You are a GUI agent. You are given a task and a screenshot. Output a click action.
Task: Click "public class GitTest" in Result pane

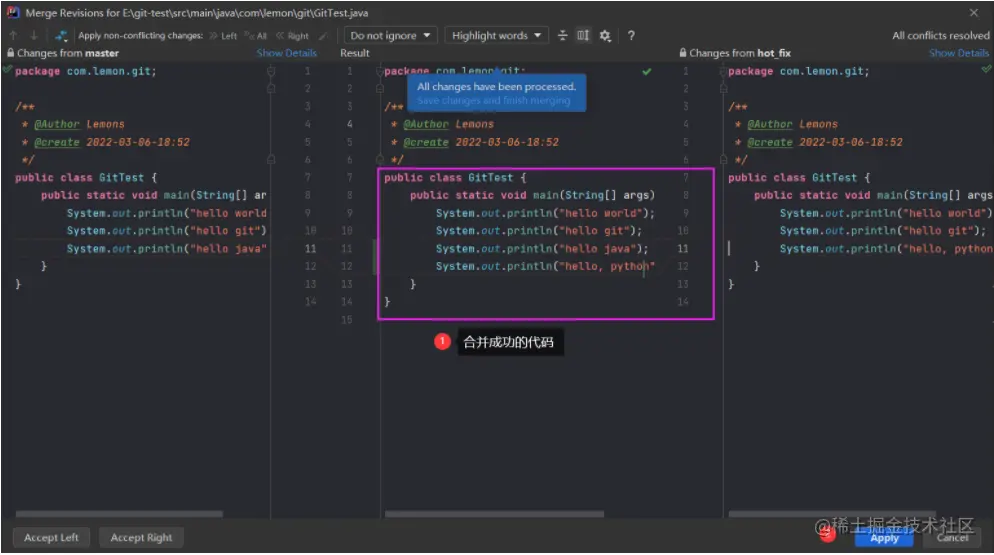pos(455,178)
